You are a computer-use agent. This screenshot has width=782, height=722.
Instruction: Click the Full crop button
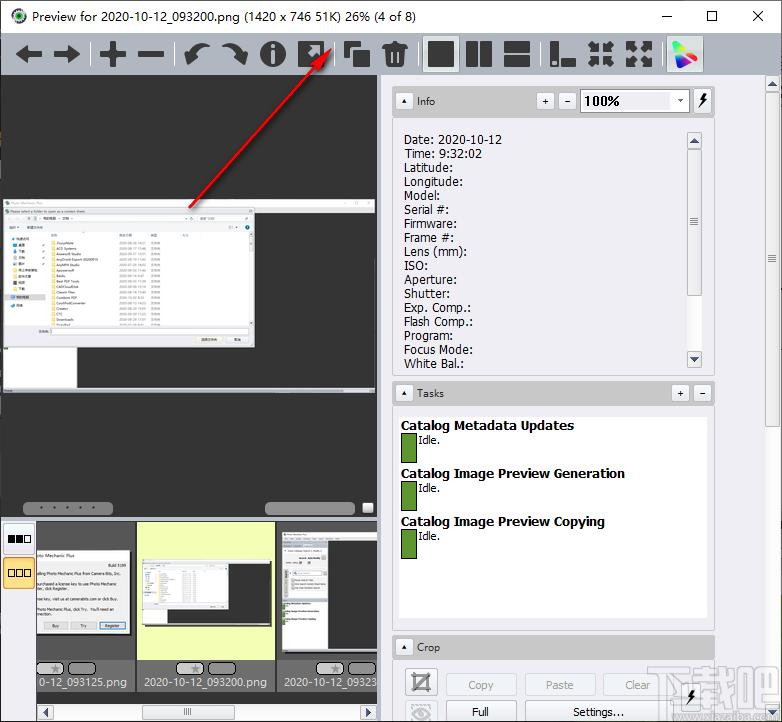481,711
